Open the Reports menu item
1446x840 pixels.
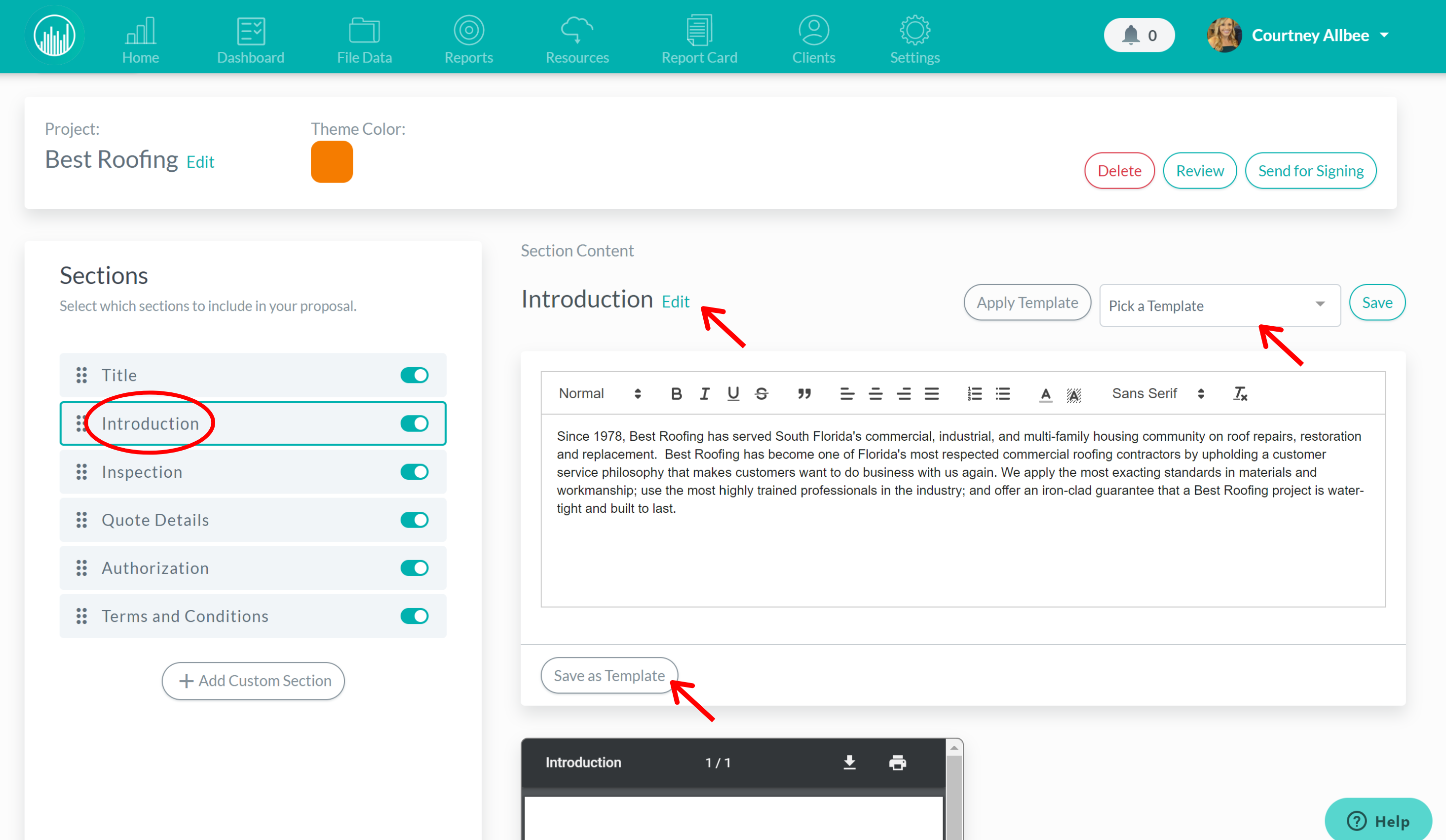(469, 36)
